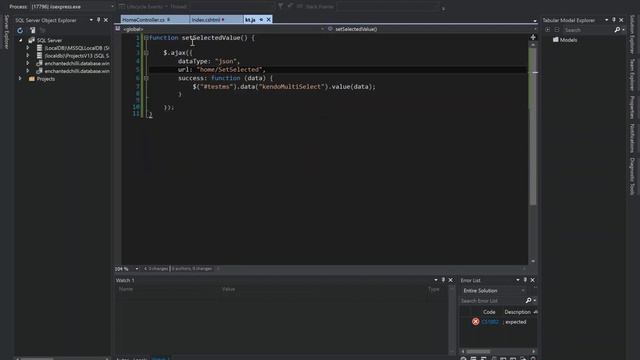Screen dimensions: 640x360
Task: Open the Notifications side tab
Action: pos(632,138)
